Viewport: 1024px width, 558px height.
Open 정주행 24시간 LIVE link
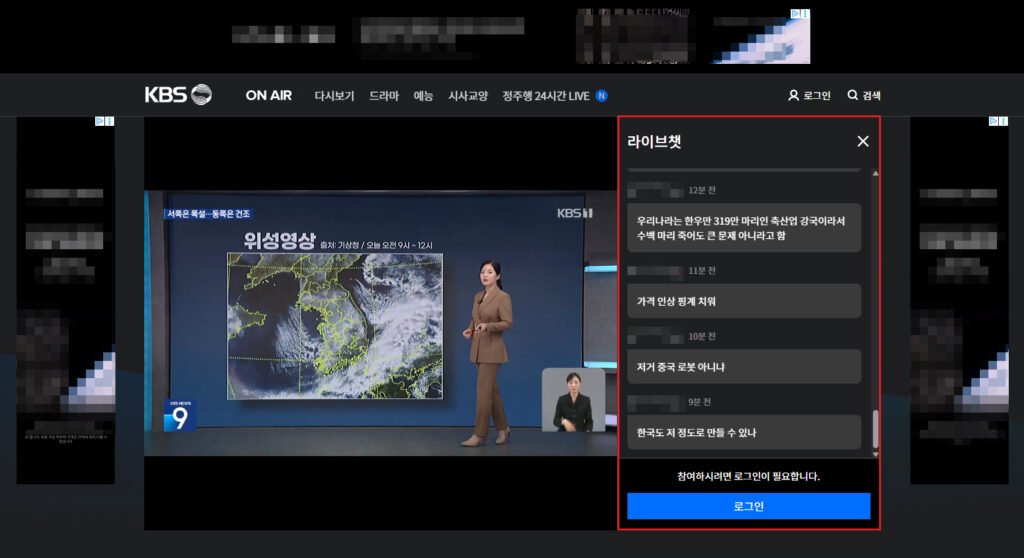coord(546,96)
